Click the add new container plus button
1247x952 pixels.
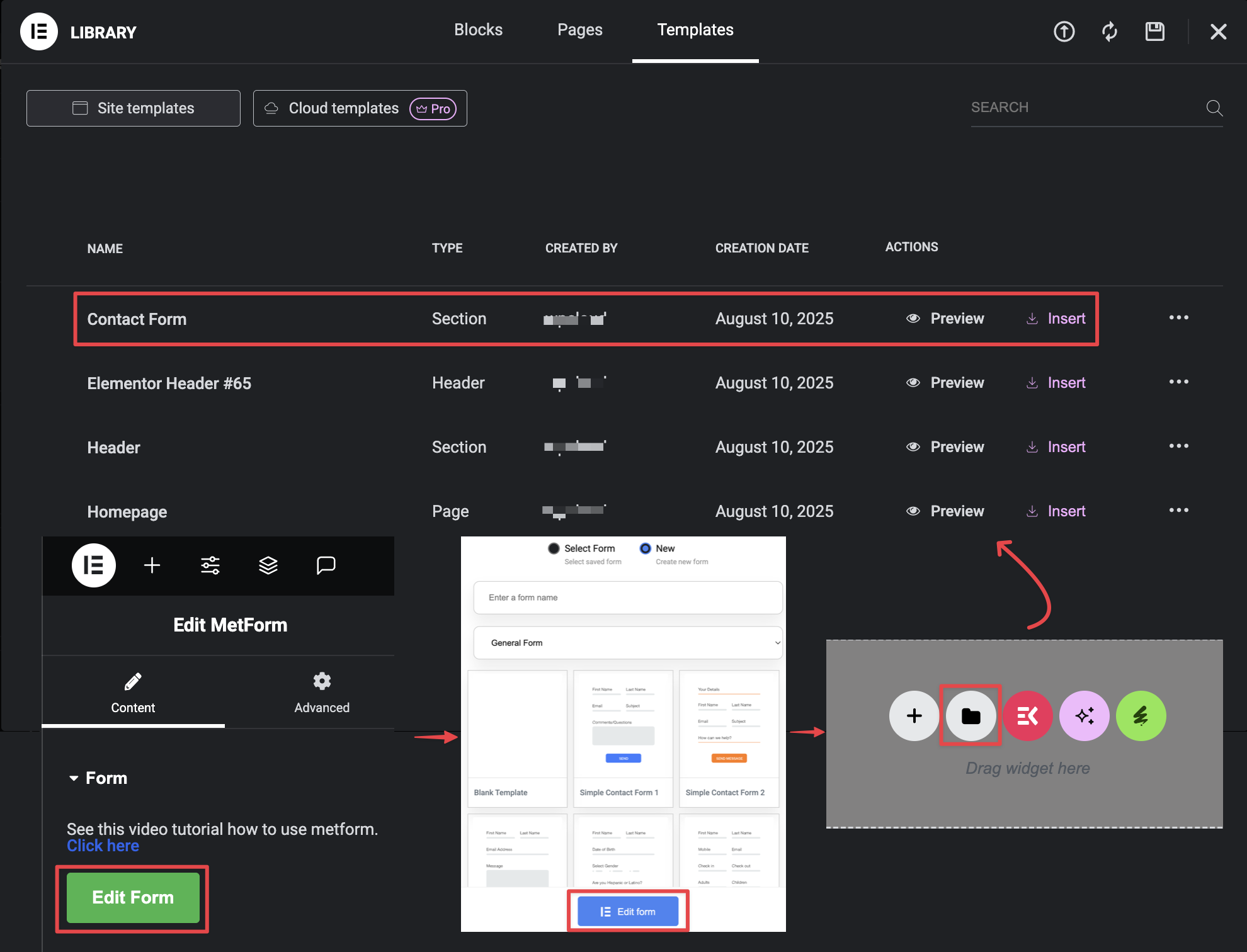(914, 716)
